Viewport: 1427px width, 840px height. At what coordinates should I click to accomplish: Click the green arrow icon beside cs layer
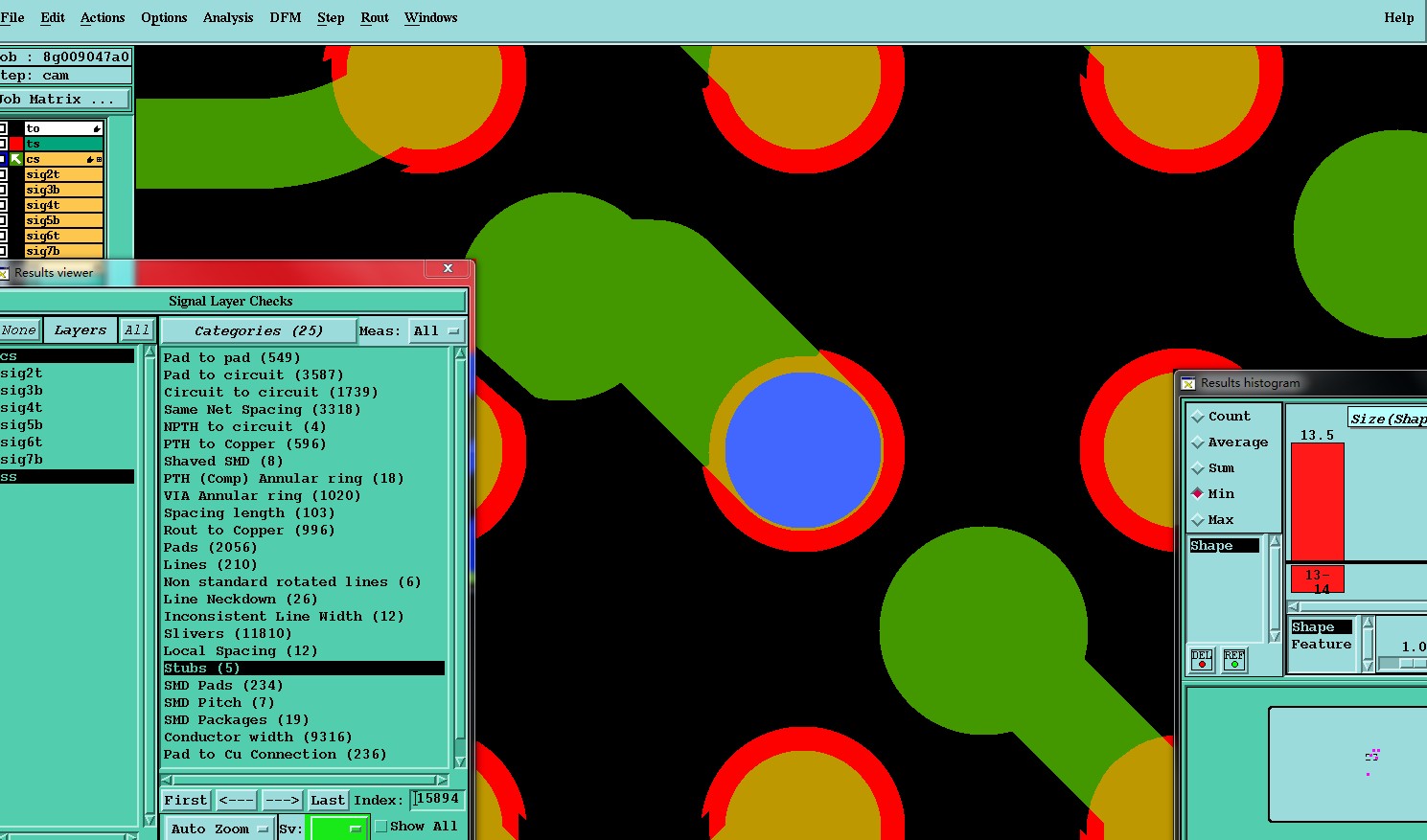pos(16,159)
